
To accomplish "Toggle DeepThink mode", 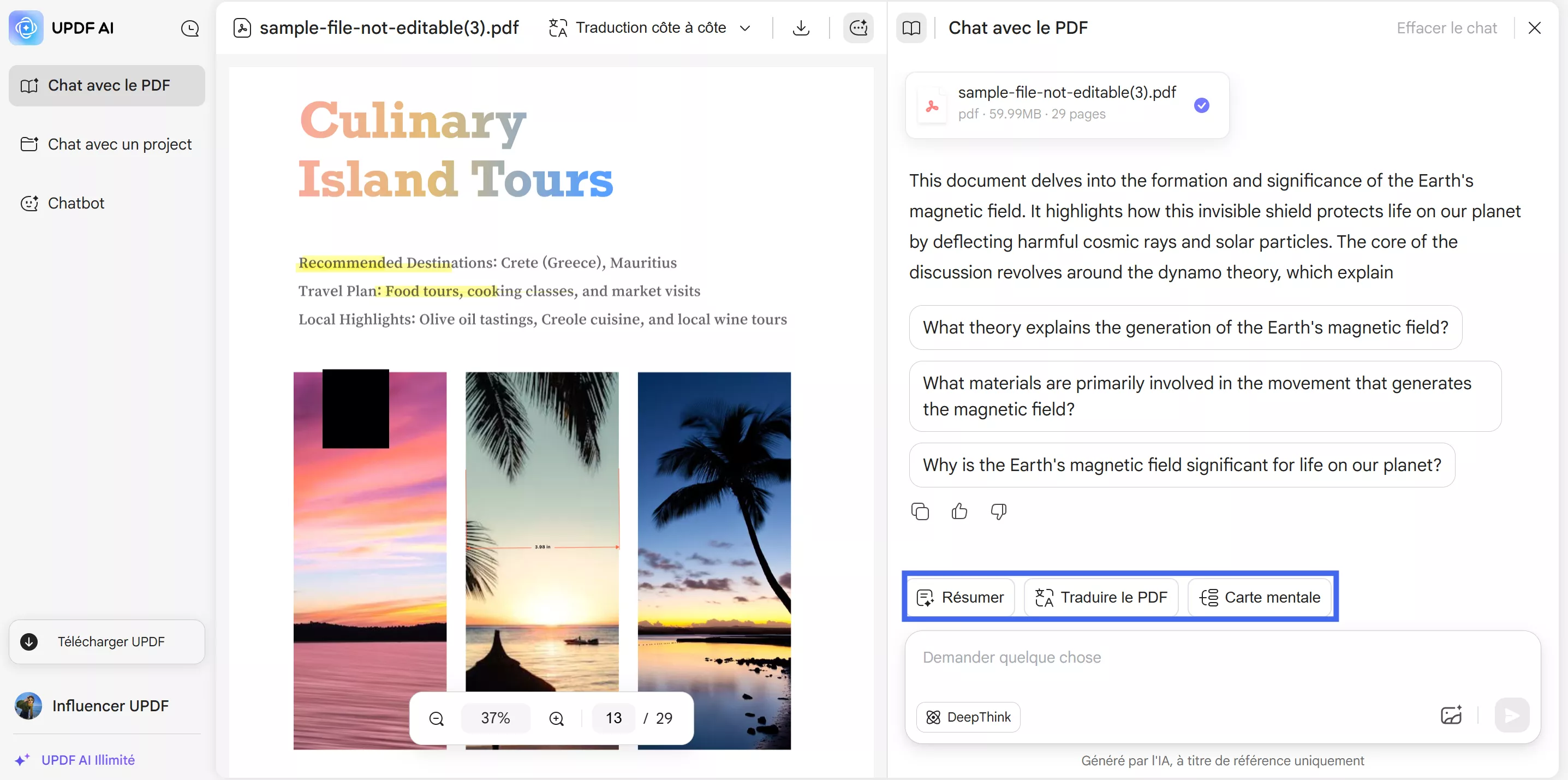I will click(968, 717).
